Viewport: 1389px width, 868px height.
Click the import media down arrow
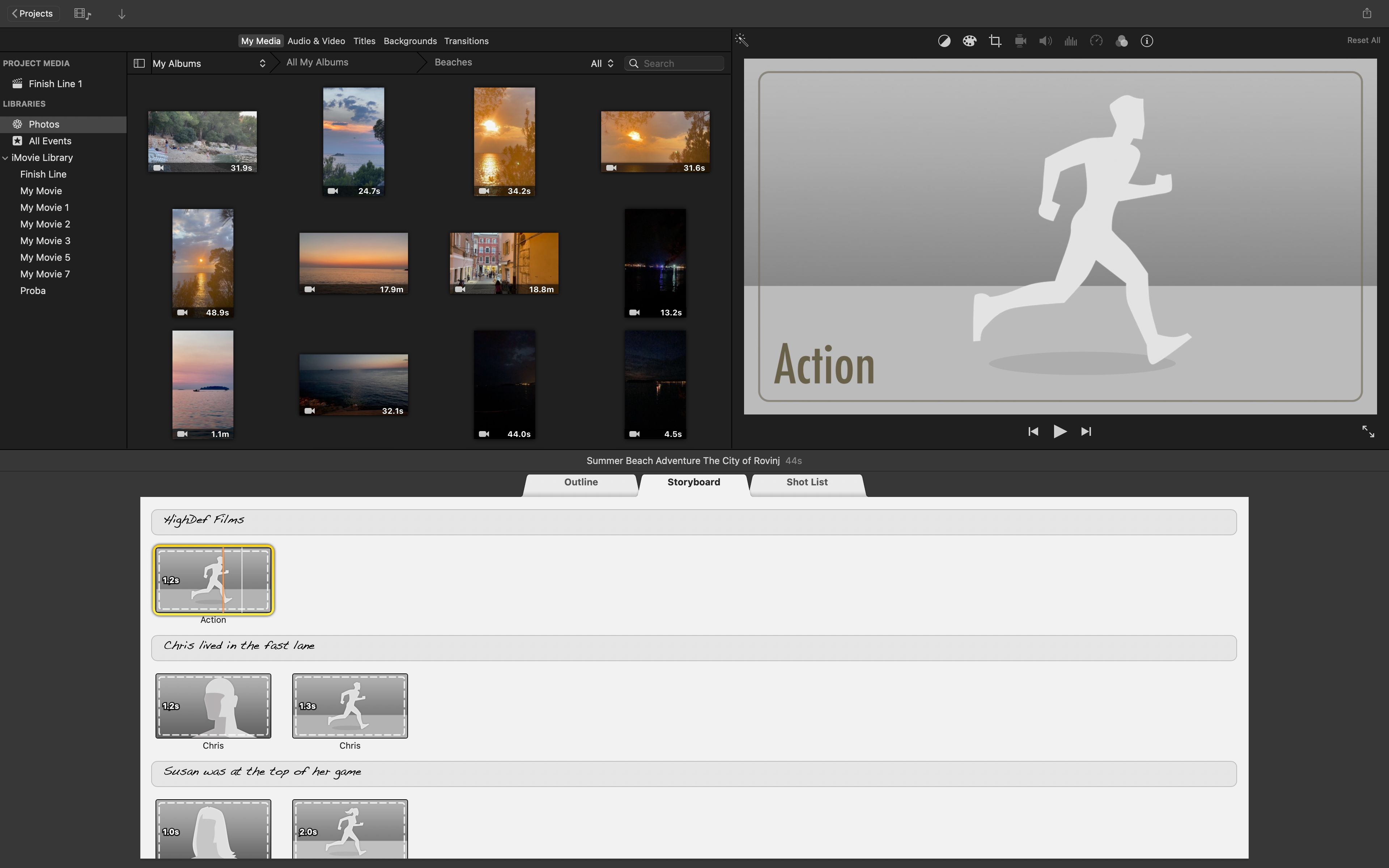click(122, 14)
